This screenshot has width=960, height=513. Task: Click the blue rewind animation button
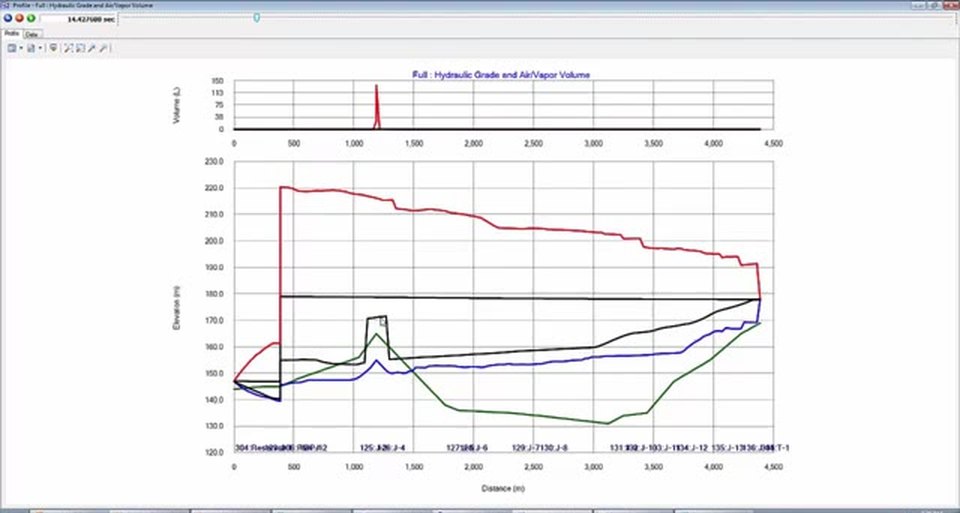pos(8,18)
